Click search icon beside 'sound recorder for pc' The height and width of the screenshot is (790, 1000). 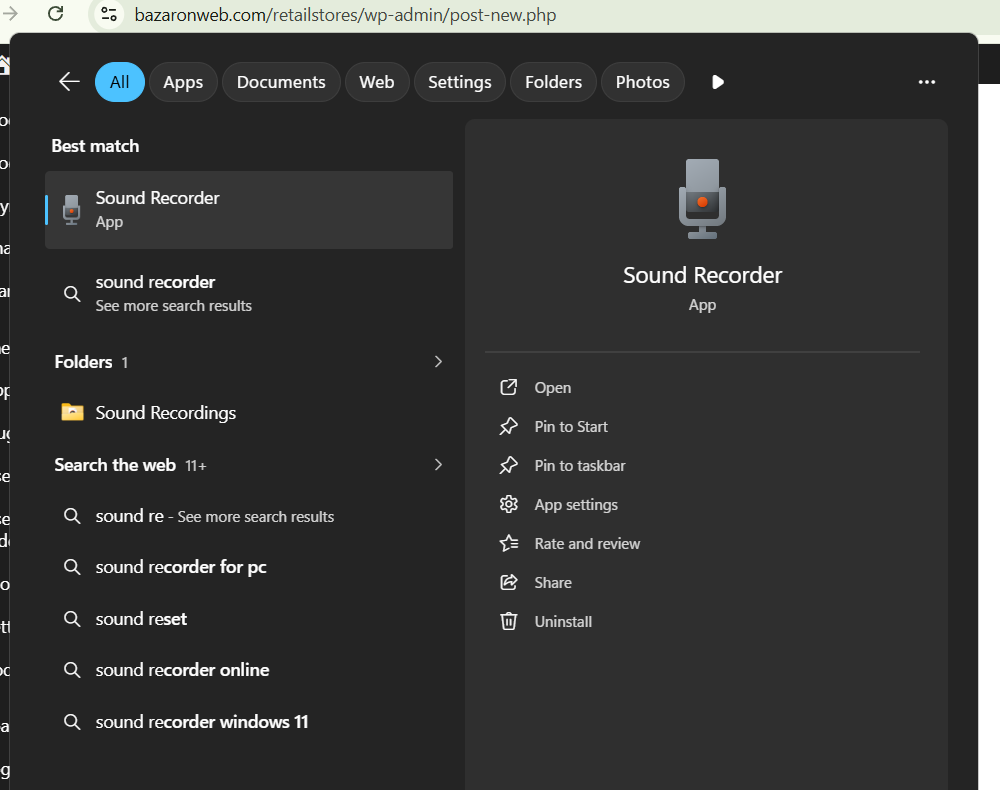(72, 567)
